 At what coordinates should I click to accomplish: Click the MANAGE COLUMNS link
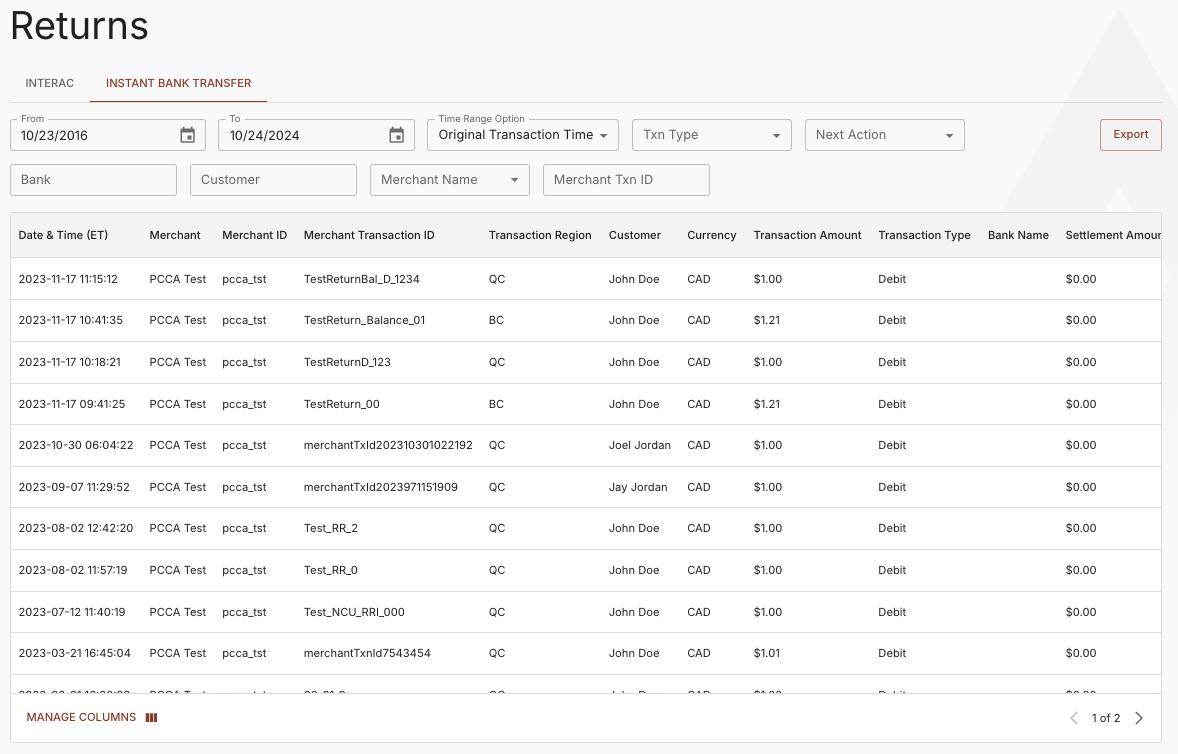click(81, 717)
